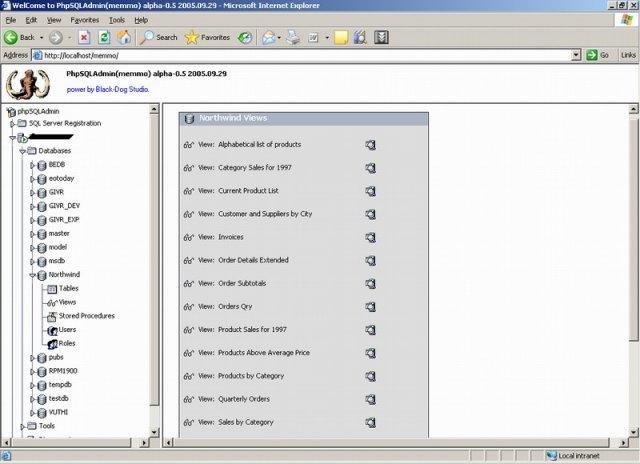Open Northwind Users node
The width and height of the screenshot is (640, 464).
click(x=67, y=330)
